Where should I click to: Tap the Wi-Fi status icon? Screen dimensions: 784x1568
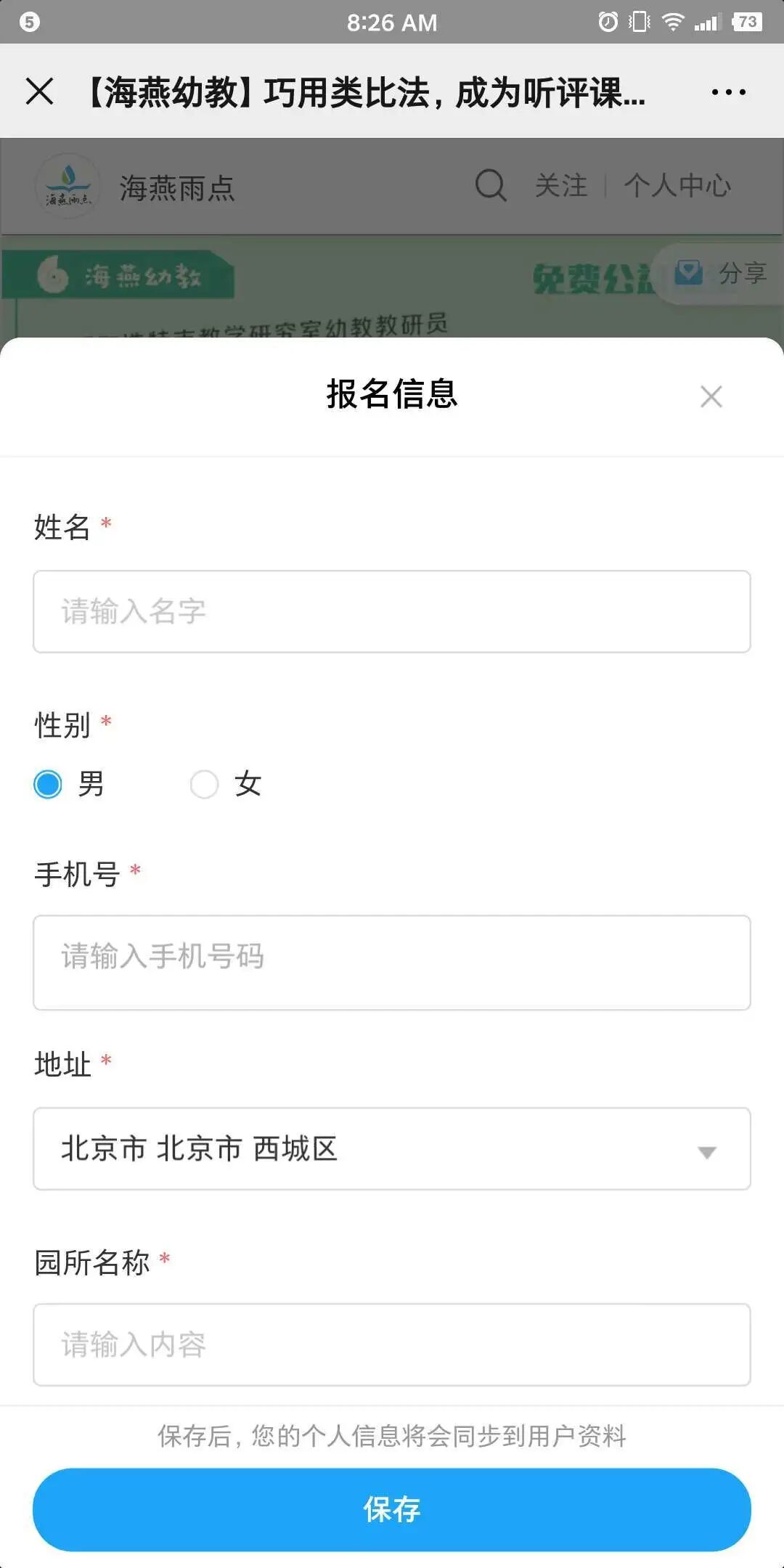[x=673, y=22]
